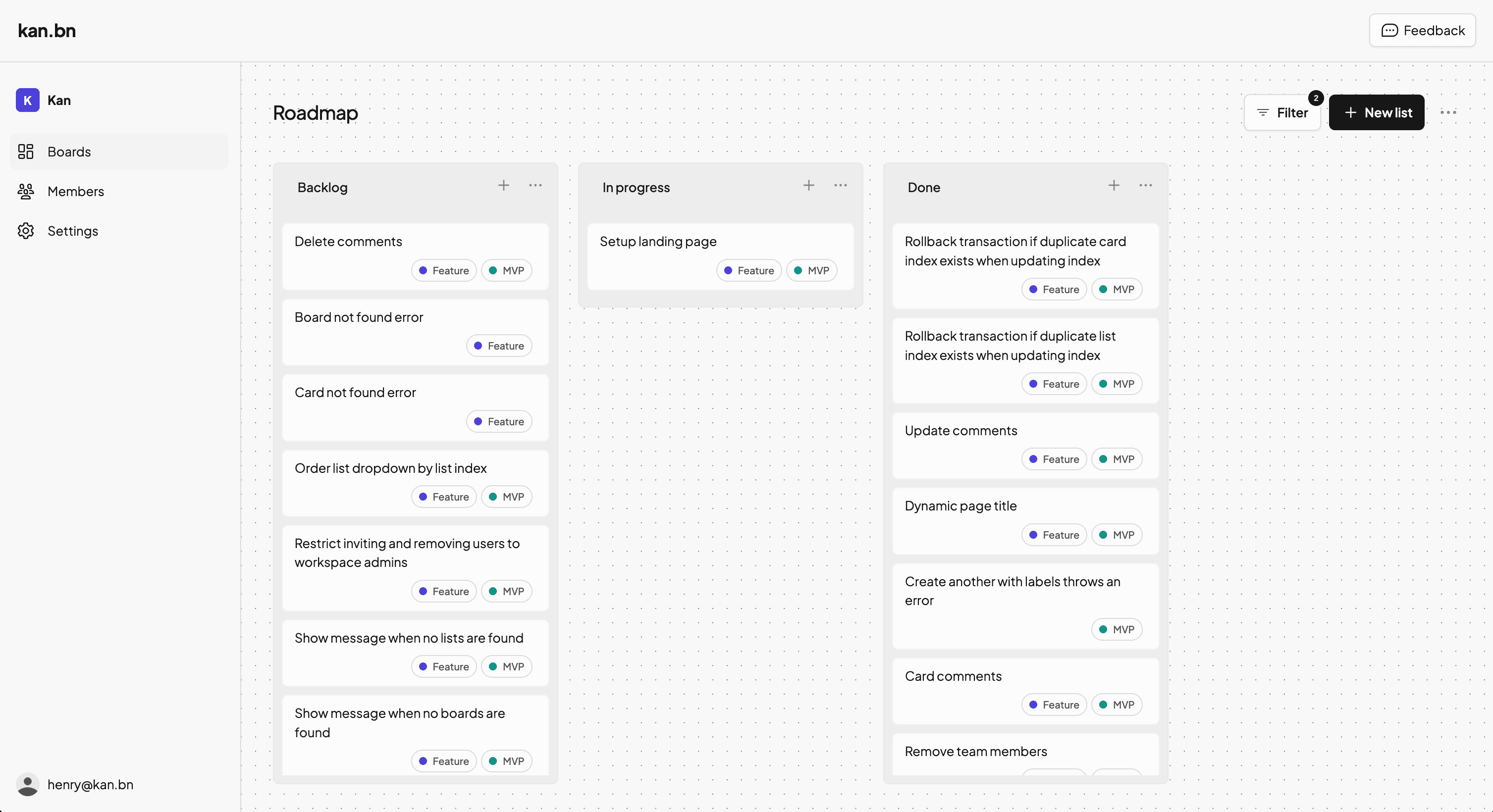The height and width of the screenshot is (812, 1493).
Task: Open the Filter panel on the Roadmap board
Action: coord(1282,112)
